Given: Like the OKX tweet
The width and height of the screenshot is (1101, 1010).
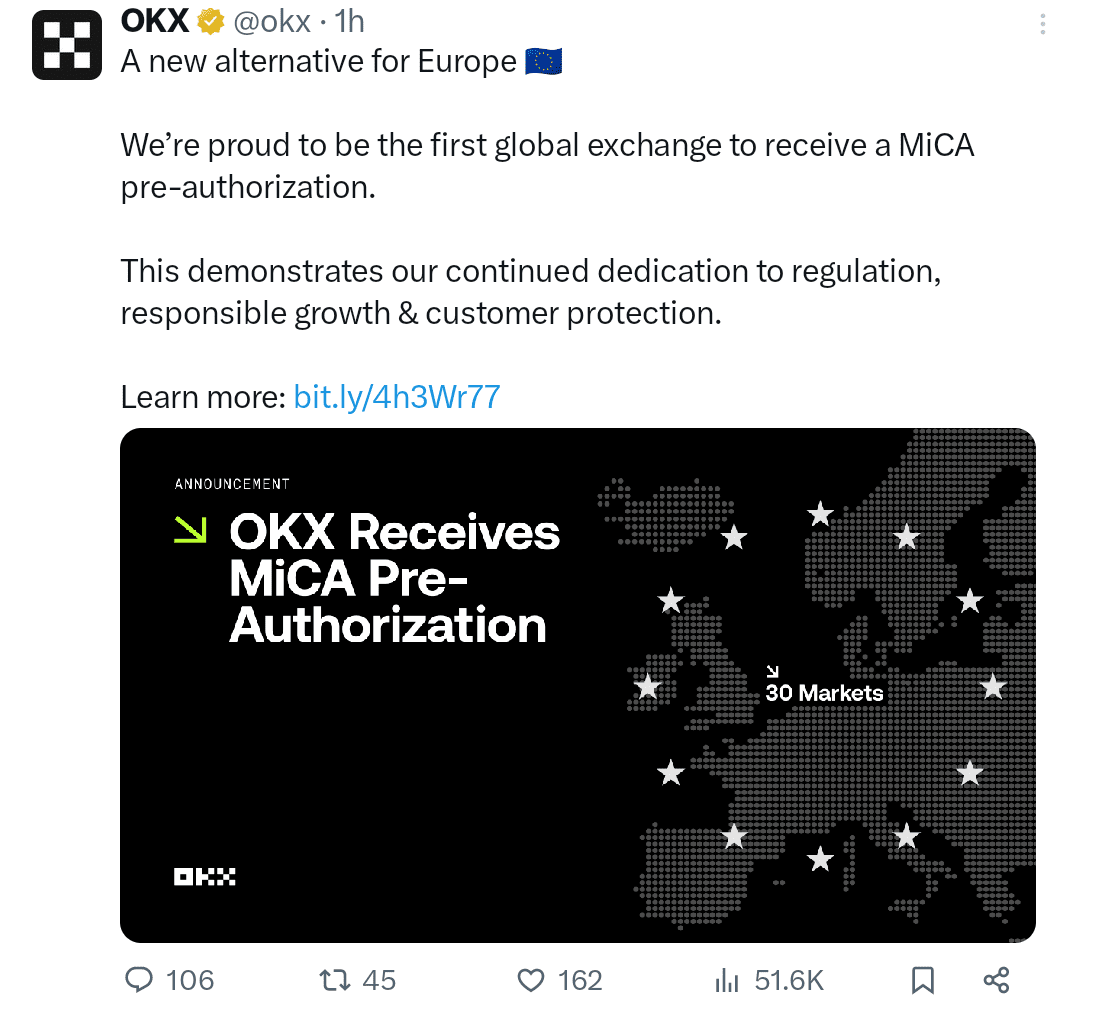Looking at the screenshot, I should click(532, 981).
